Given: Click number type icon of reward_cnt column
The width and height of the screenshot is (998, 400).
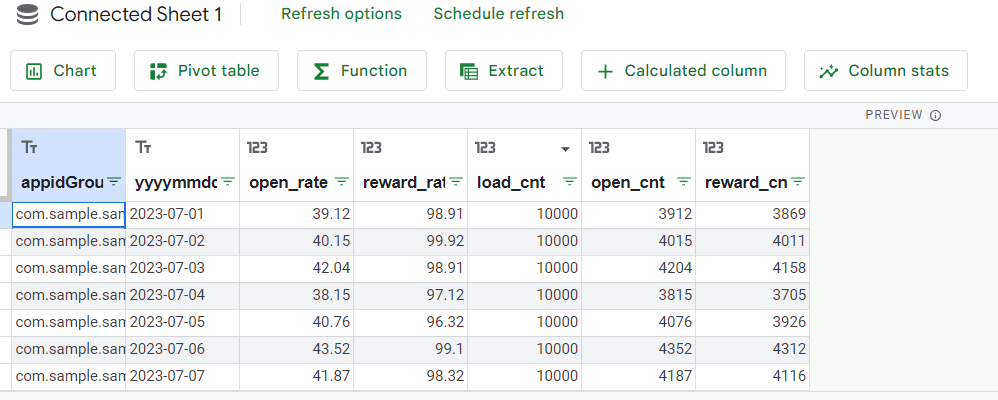Looking at the screenshot, I should pos(713,148).
